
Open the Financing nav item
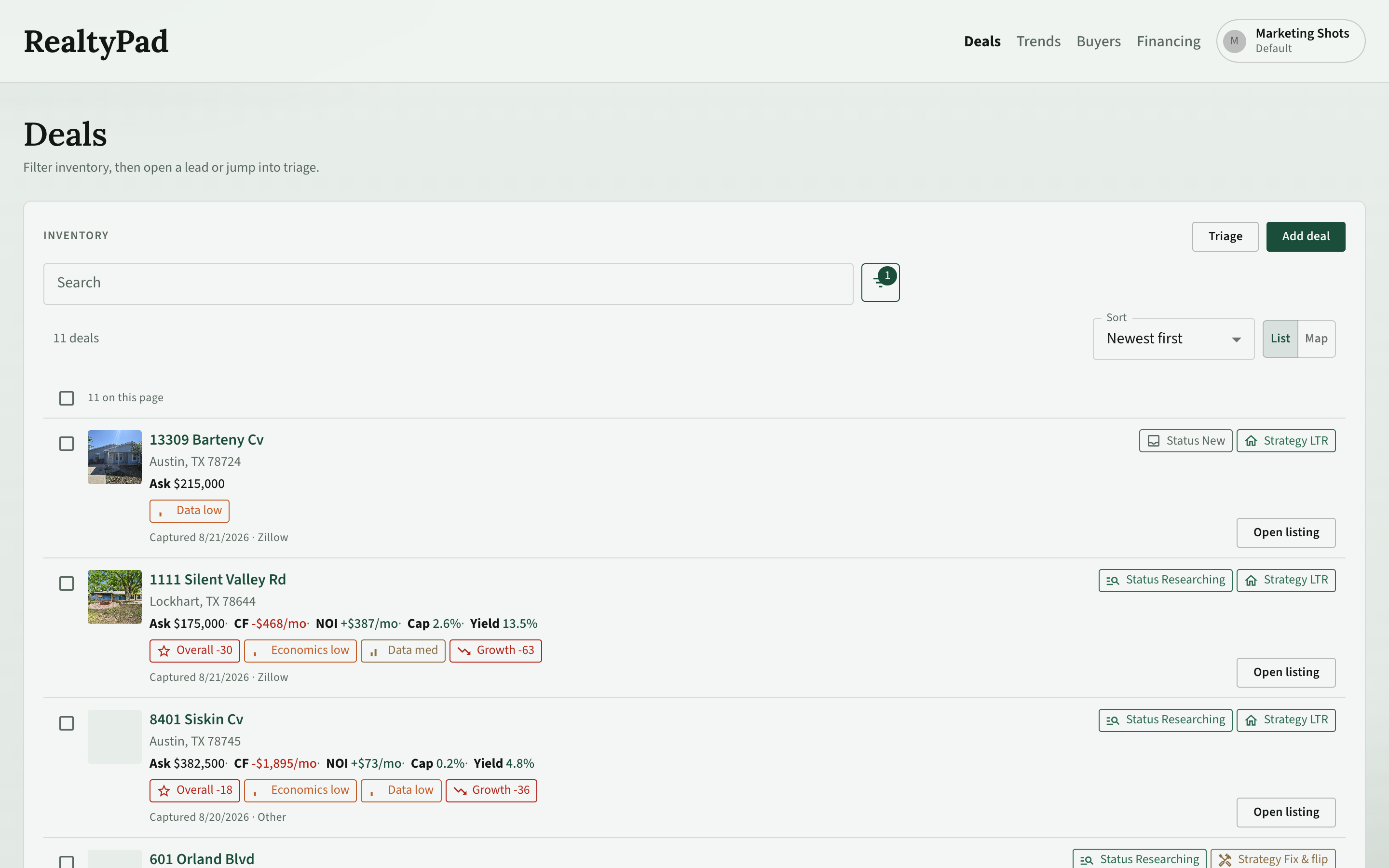1169,41
